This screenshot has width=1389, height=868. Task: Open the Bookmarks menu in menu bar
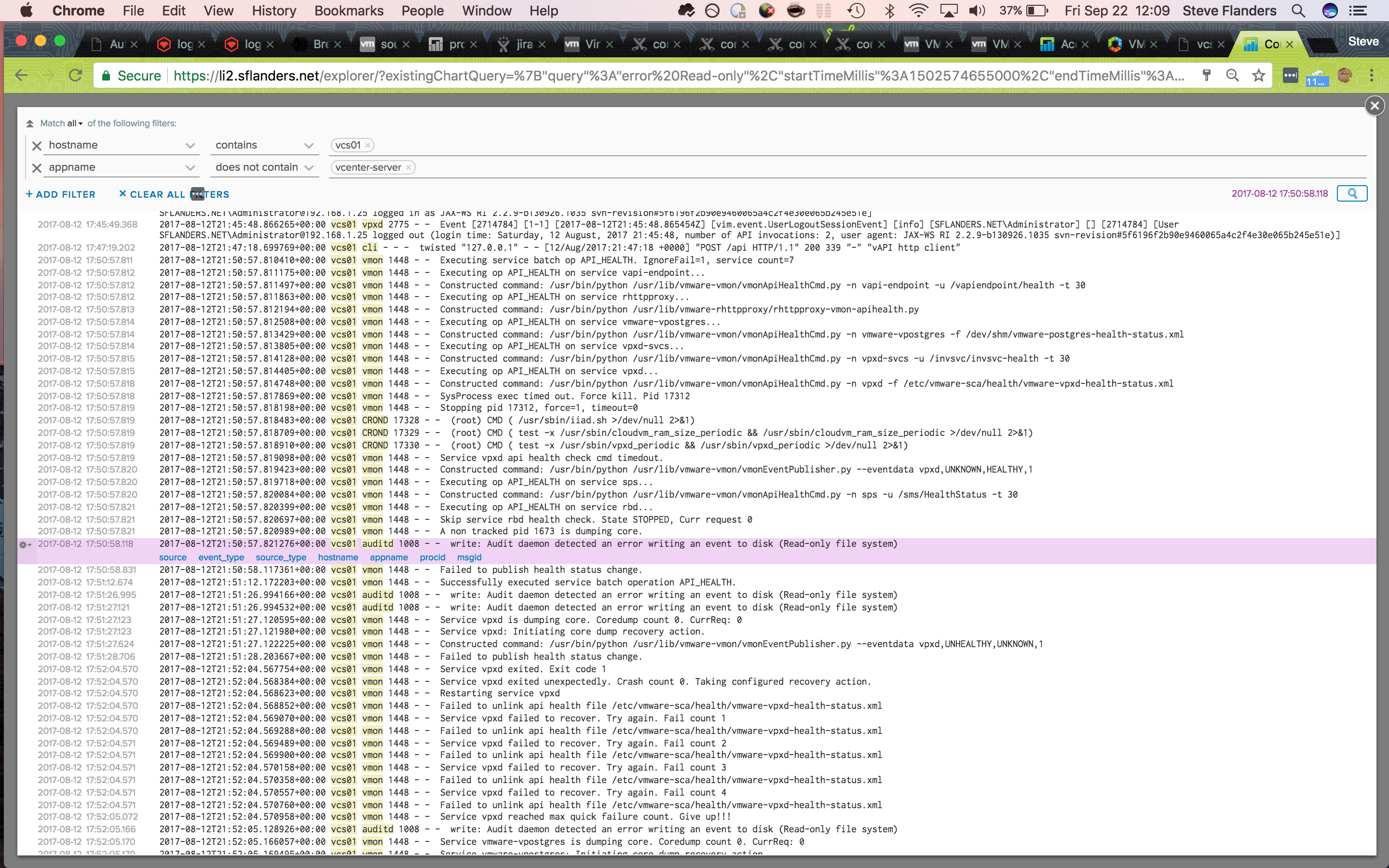348,10
